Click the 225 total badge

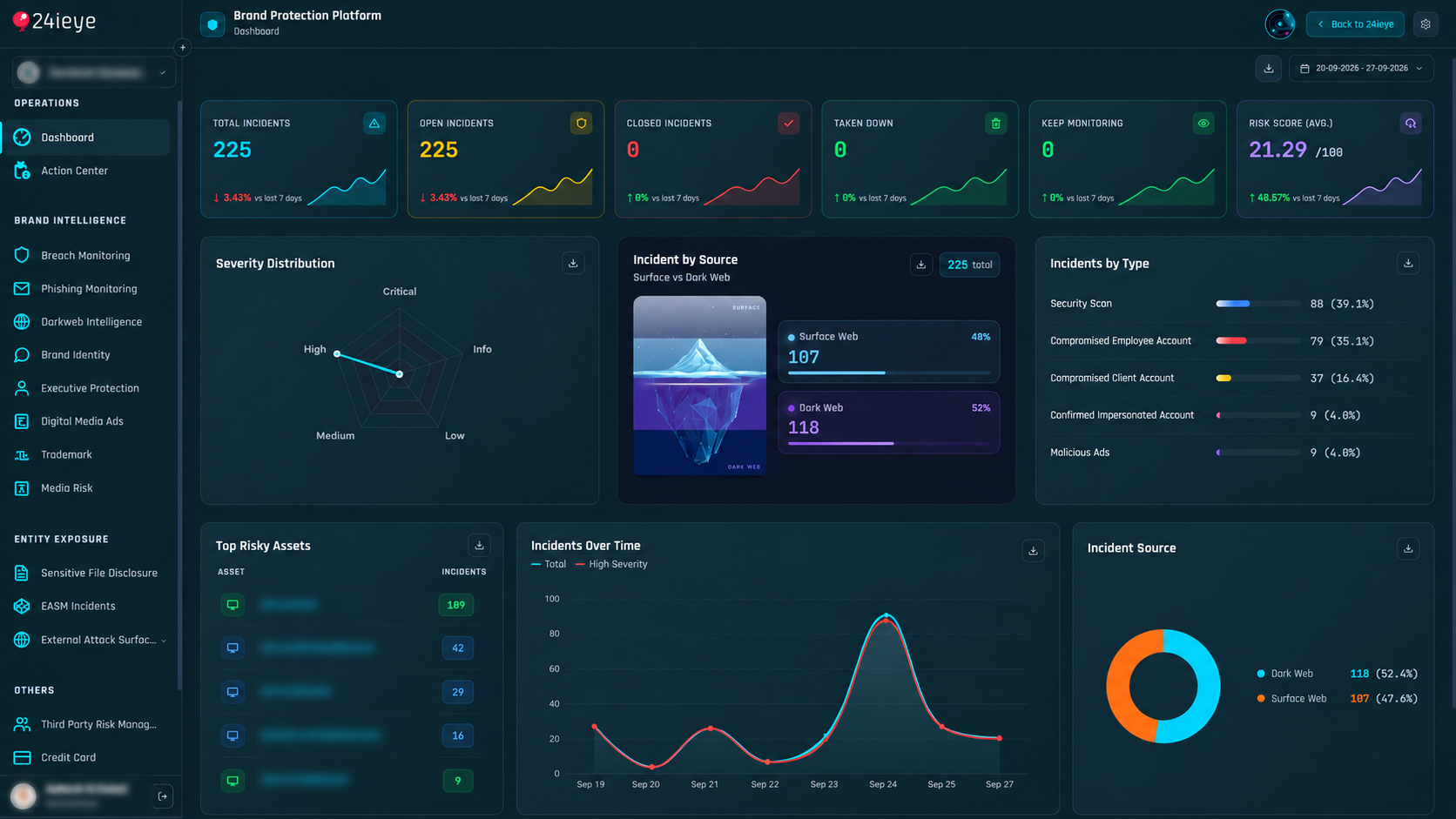coord(969,265)
